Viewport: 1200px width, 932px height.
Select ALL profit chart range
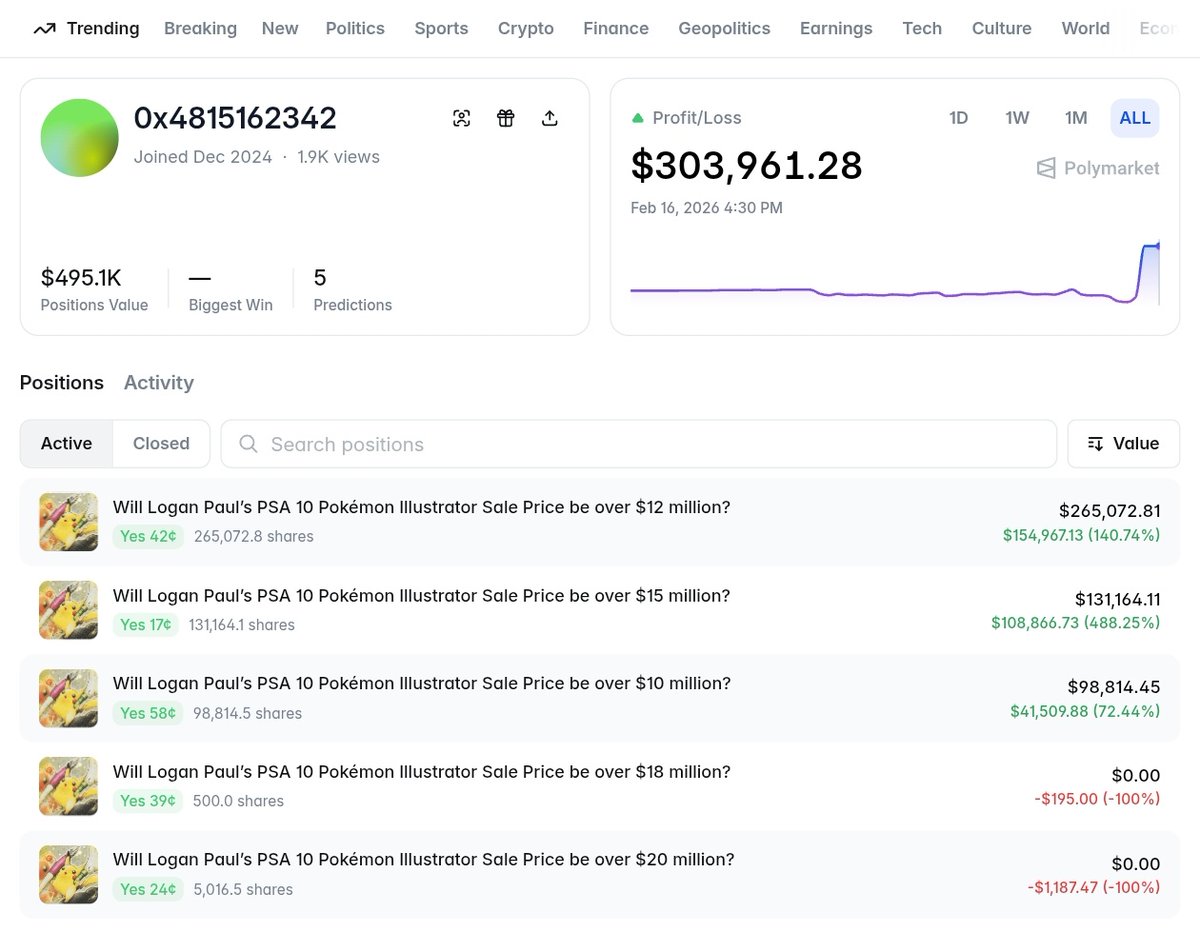[x=1135, y=118]
